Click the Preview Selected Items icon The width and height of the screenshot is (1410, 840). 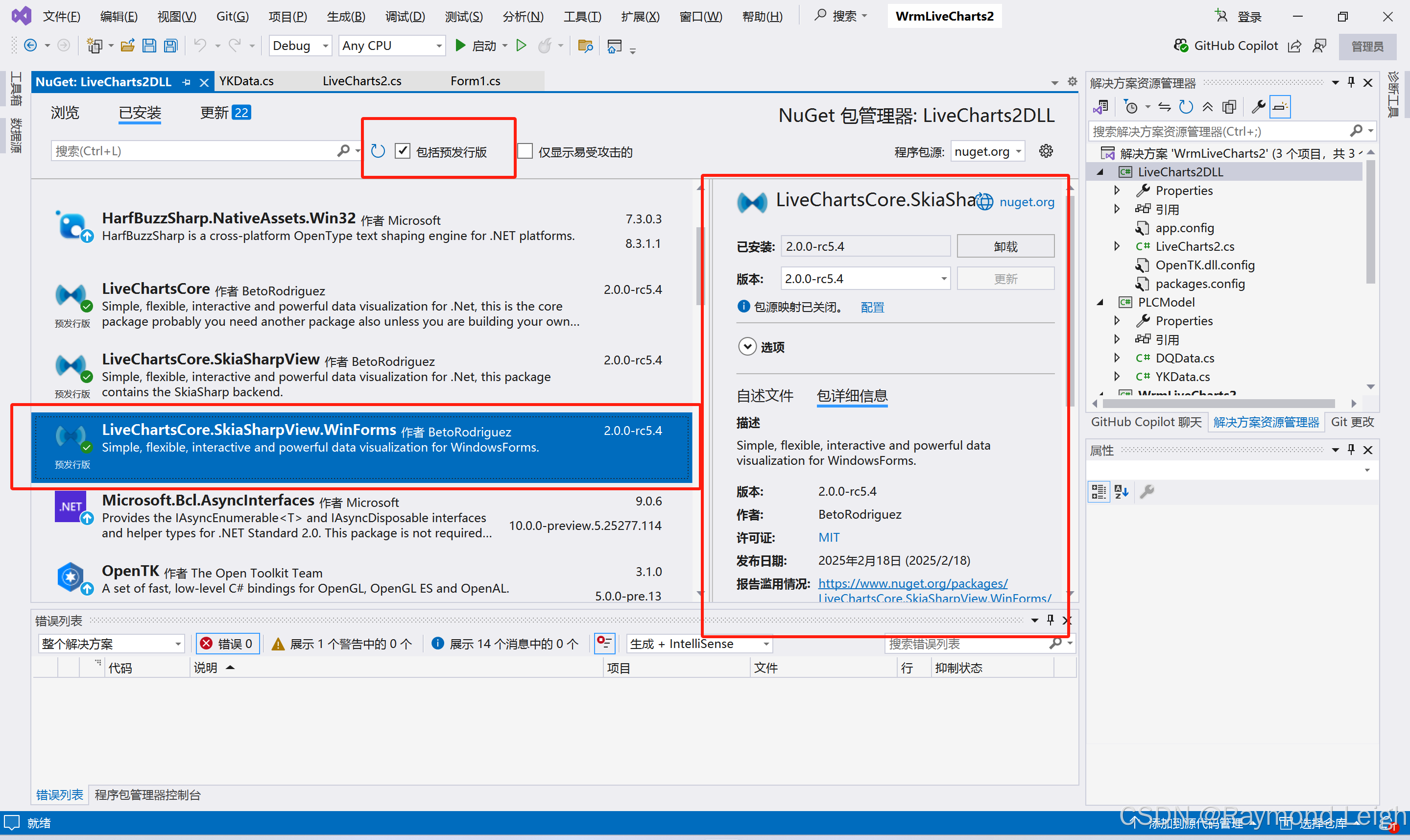point(1280,107)
